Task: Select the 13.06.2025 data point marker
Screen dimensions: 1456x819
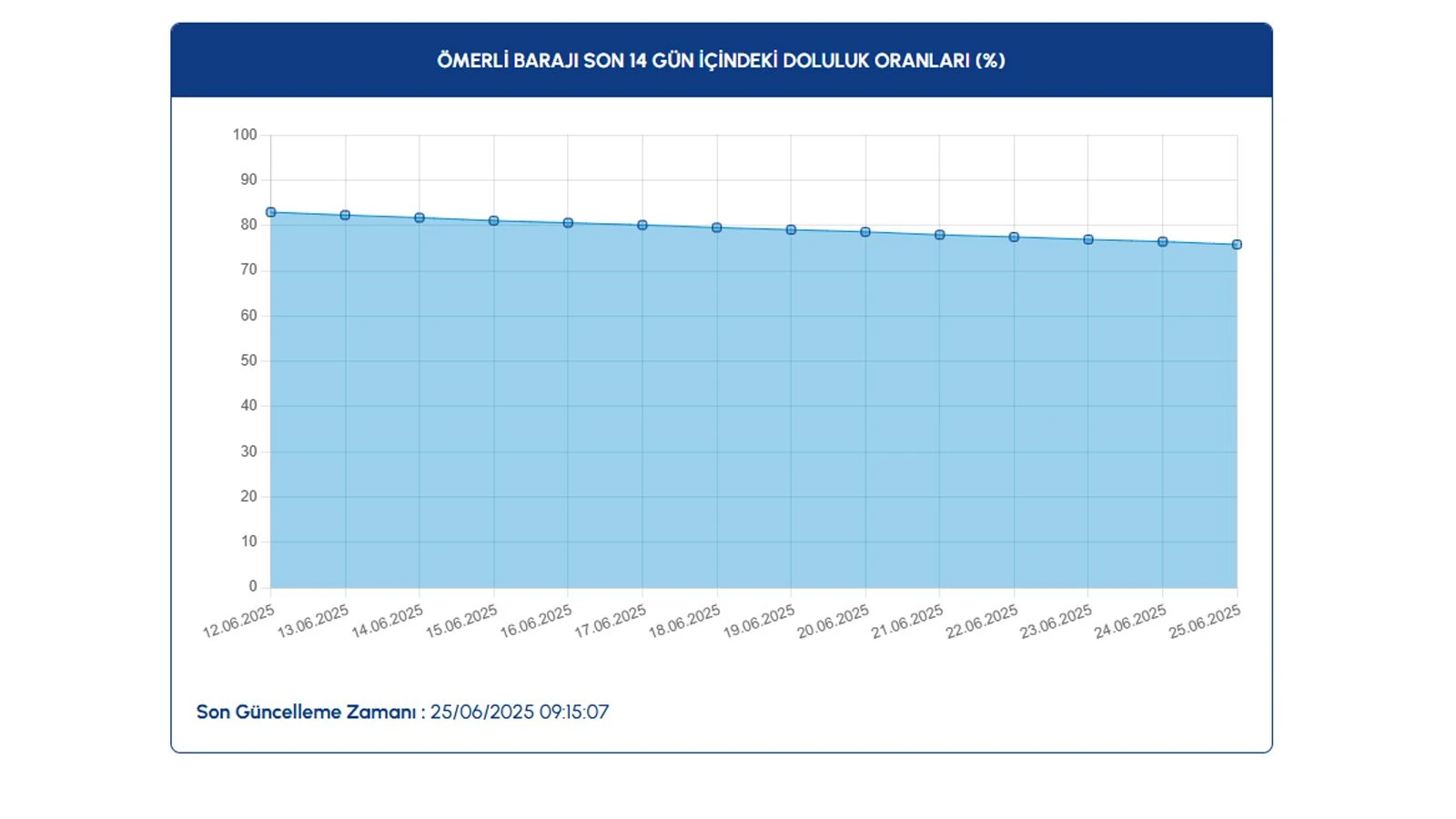Action: [346, 216]
